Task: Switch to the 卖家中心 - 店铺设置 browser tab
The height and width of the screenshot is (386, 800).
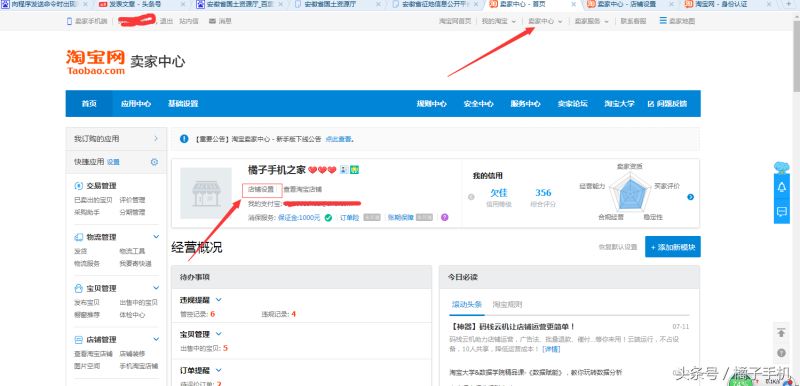Action: pyautogui.click(x=629, y=5)
